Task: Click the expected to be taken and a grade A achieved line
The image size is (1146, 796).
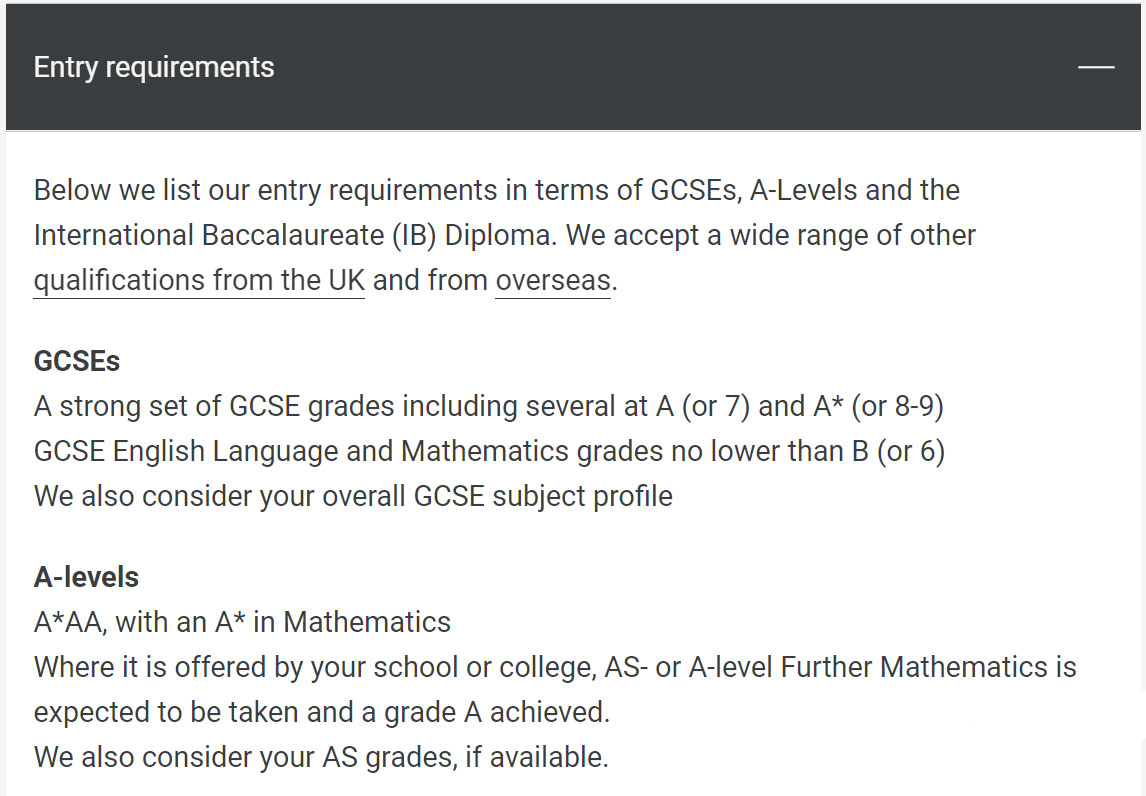Action: 322,712
